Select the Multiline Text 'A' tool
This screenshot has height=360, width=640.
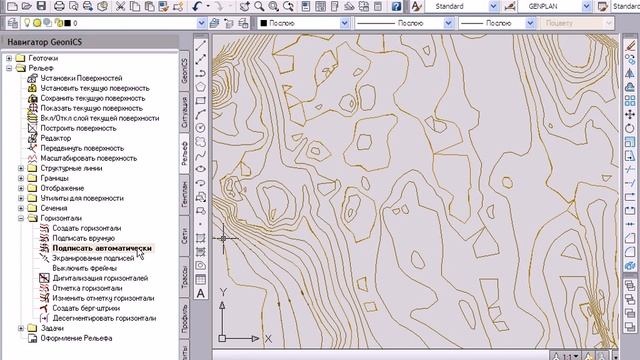click(200, 293)
